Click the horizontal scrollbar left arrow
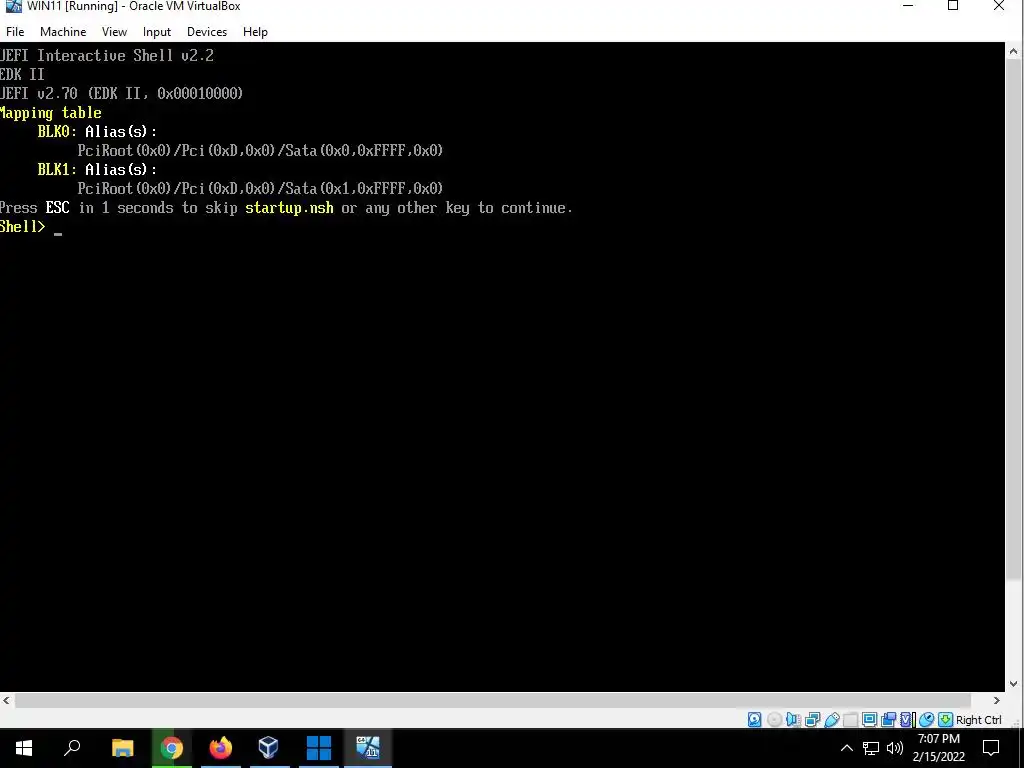This screenshot has height=768, width=1024. coord(7,700)
